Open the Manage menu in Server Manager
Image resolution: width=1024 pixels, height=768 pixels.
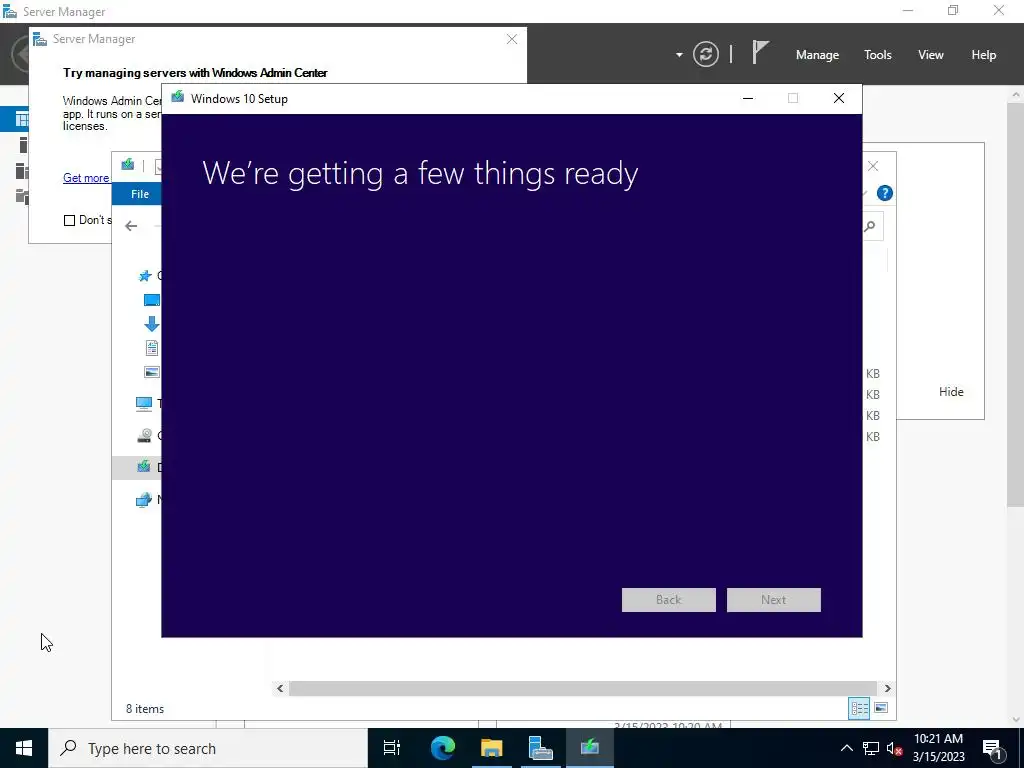(817, 55)
